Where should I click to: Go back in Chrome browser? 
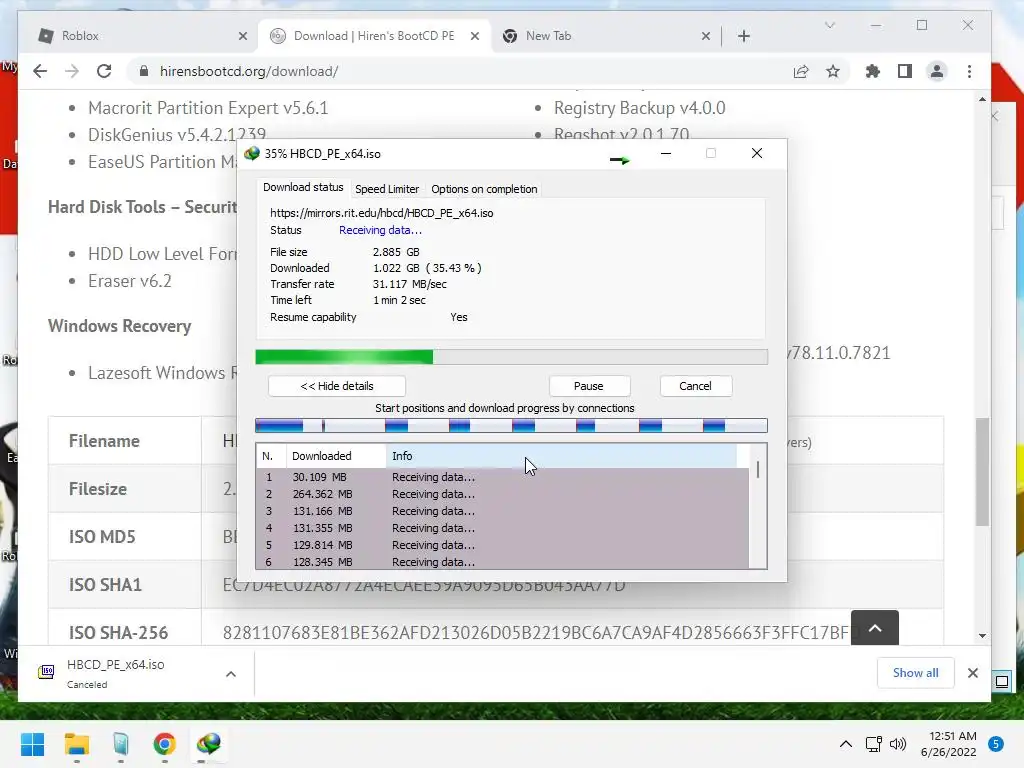click(40, 71)
